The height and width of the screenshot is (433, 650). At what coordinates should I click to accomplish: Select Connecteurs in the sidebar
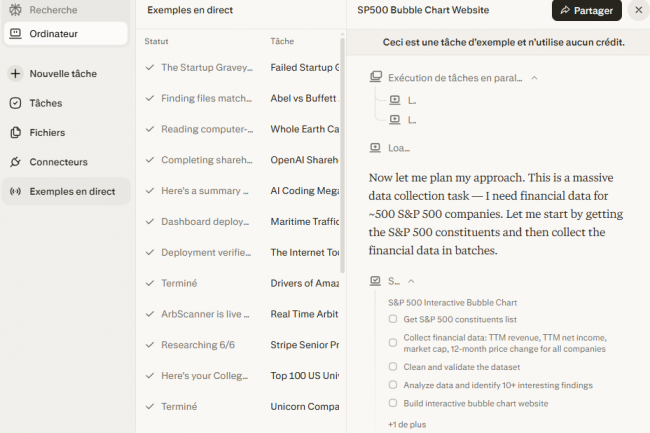(x=58, y=162)
